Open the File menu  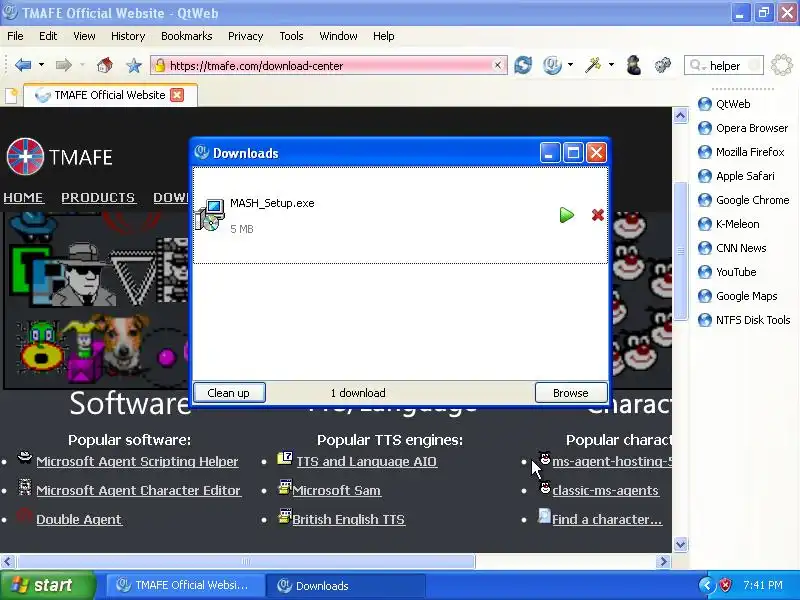(x=15, y=36)
